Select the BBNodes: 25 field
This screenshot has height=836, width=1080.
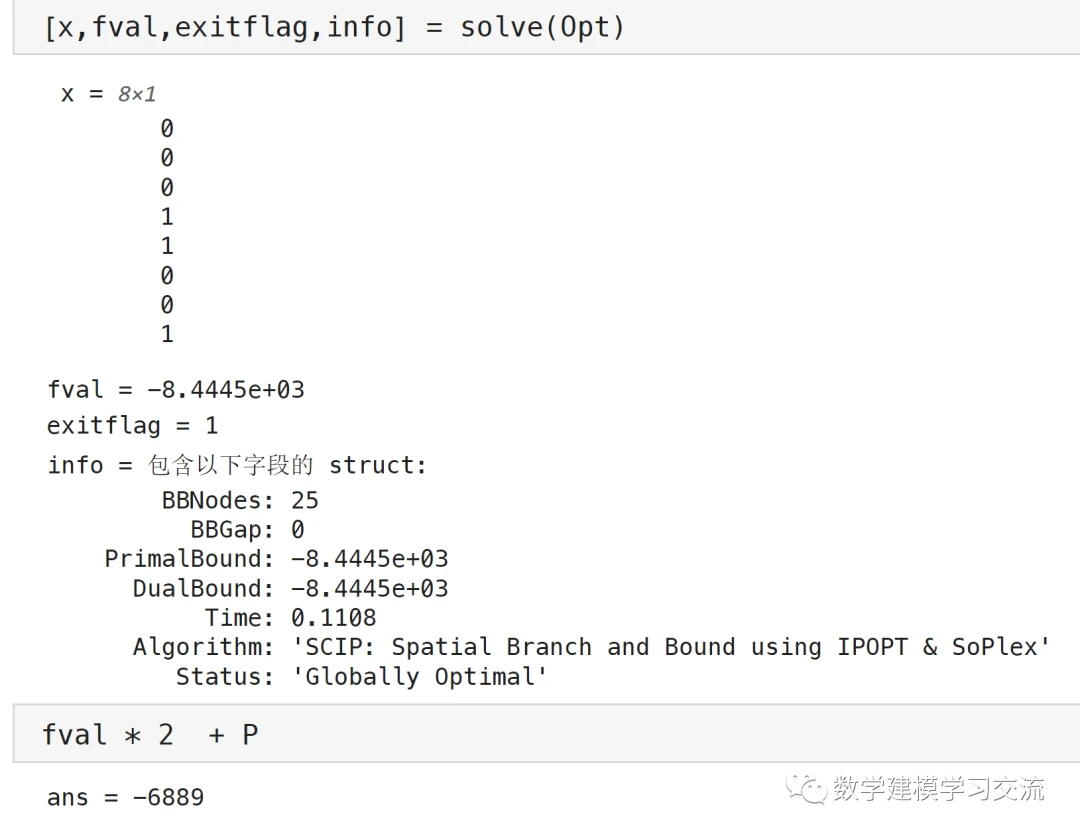pyautogui.click(x=240, y=500)
